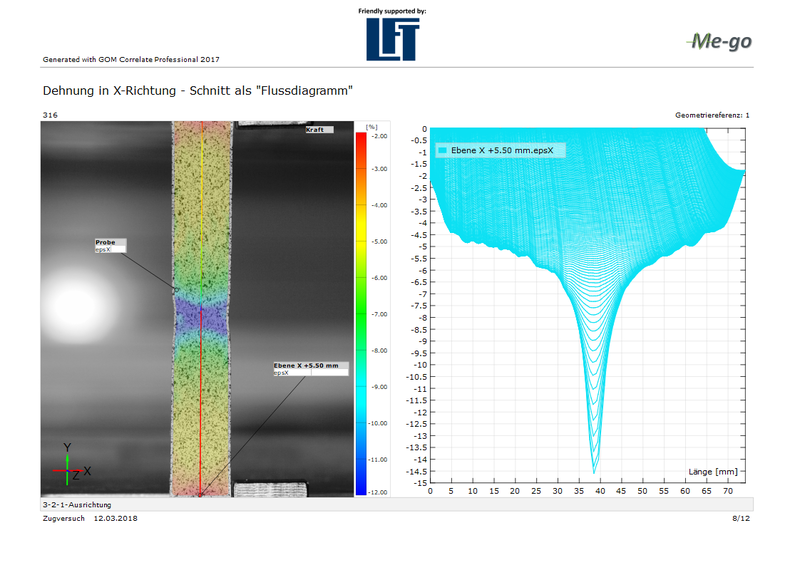Click the stage number 316
This screenshot has height=565, width=800.
click(49, 116)
